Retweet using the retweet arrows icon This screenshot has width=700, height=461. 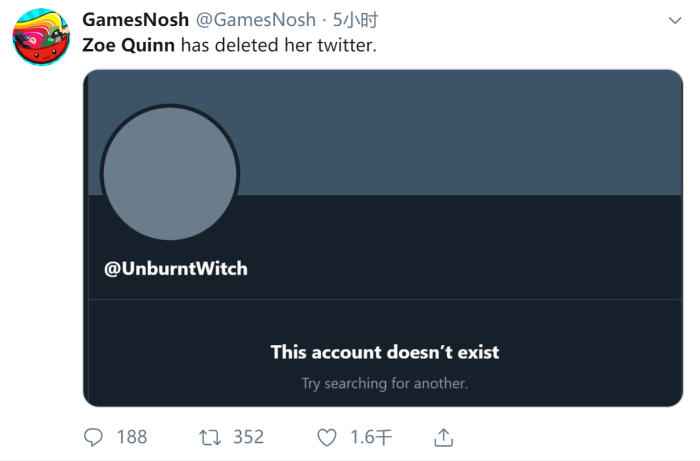coord(210,437)
